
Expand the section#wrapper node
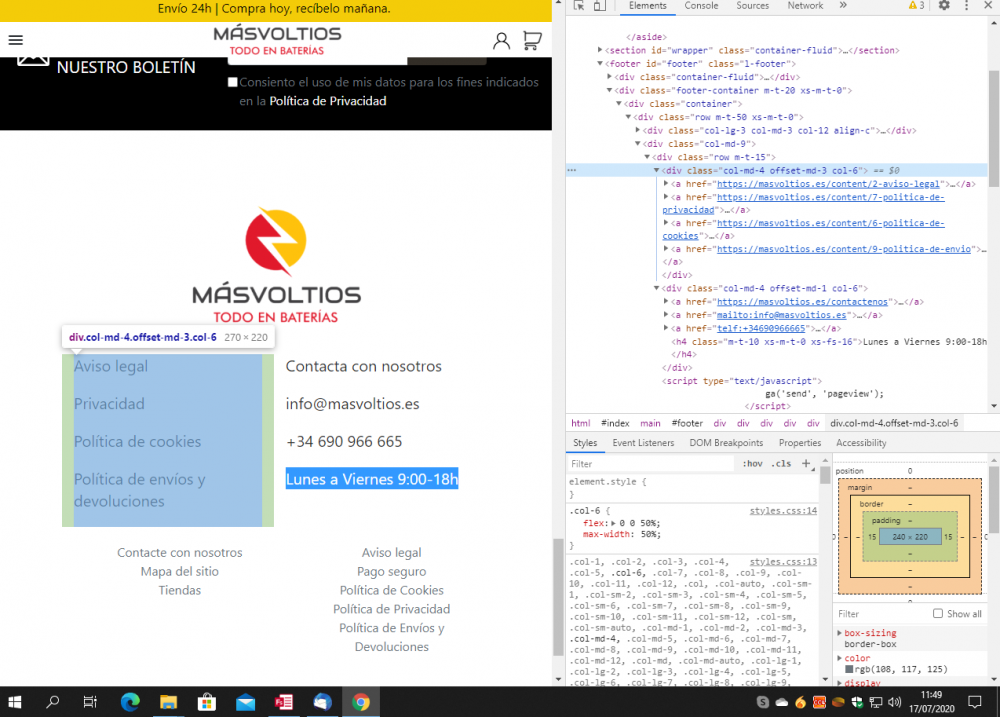click(x=600, y=50)
